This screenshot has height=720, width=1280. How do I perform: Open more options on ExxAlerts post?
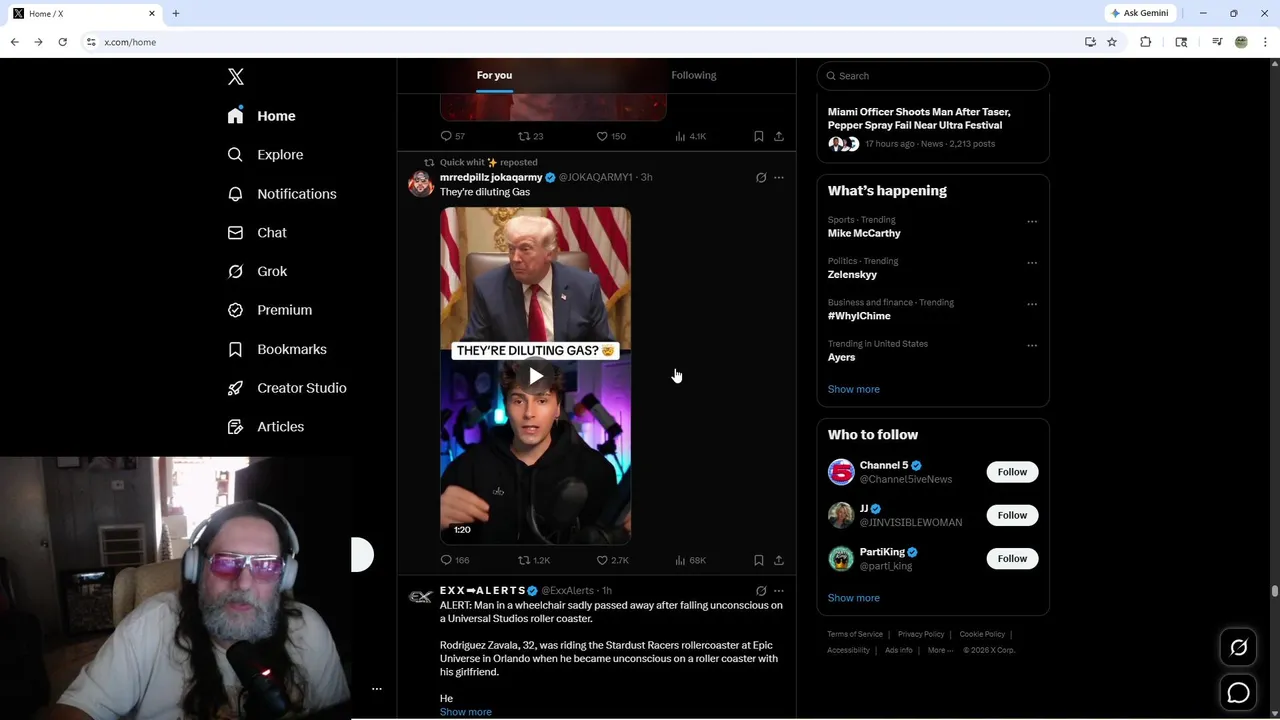(x=779, y=591)
